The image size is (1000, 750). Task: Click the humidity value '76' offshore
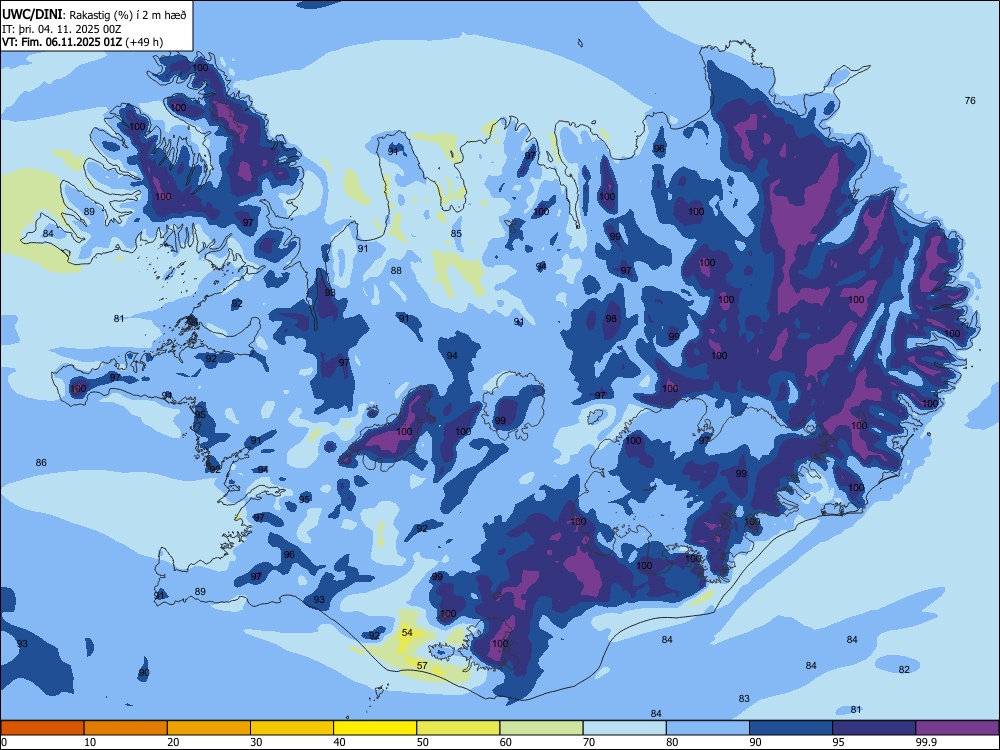pos(970,100)
